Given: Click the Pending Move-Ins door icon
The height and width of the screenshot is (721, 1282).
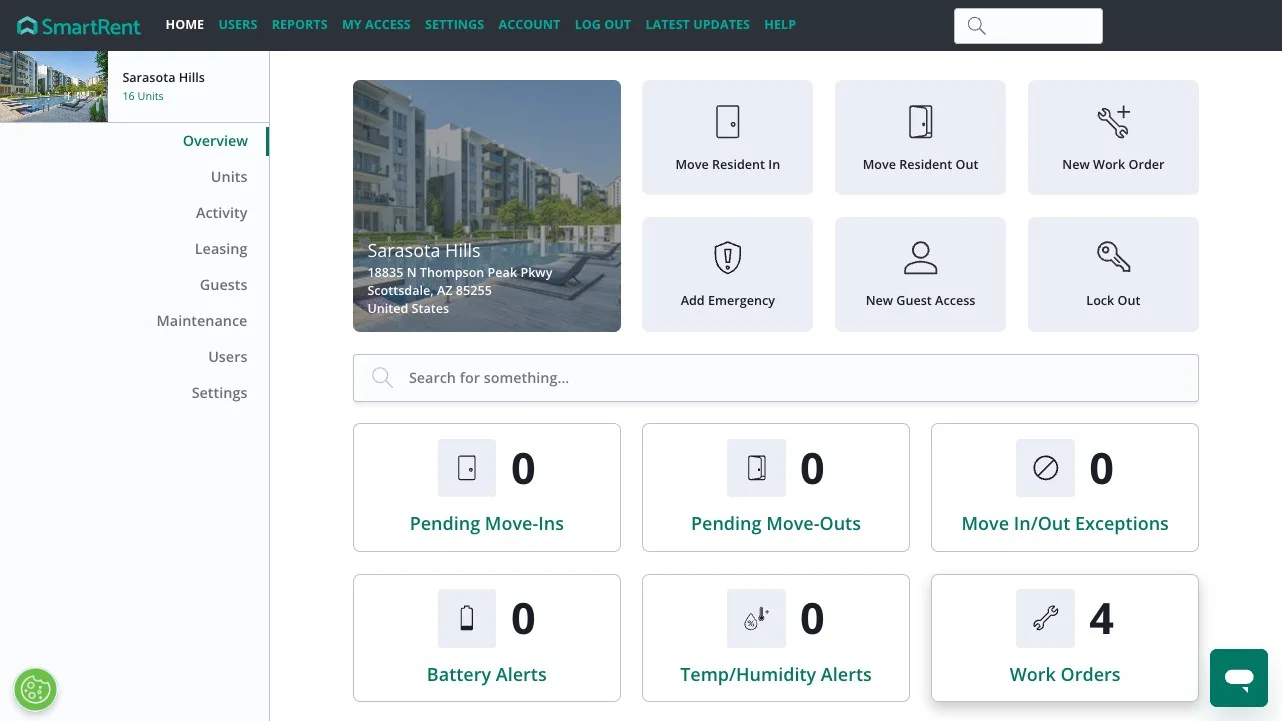Looking at the screenshot, I should click(x=467, y=468).
